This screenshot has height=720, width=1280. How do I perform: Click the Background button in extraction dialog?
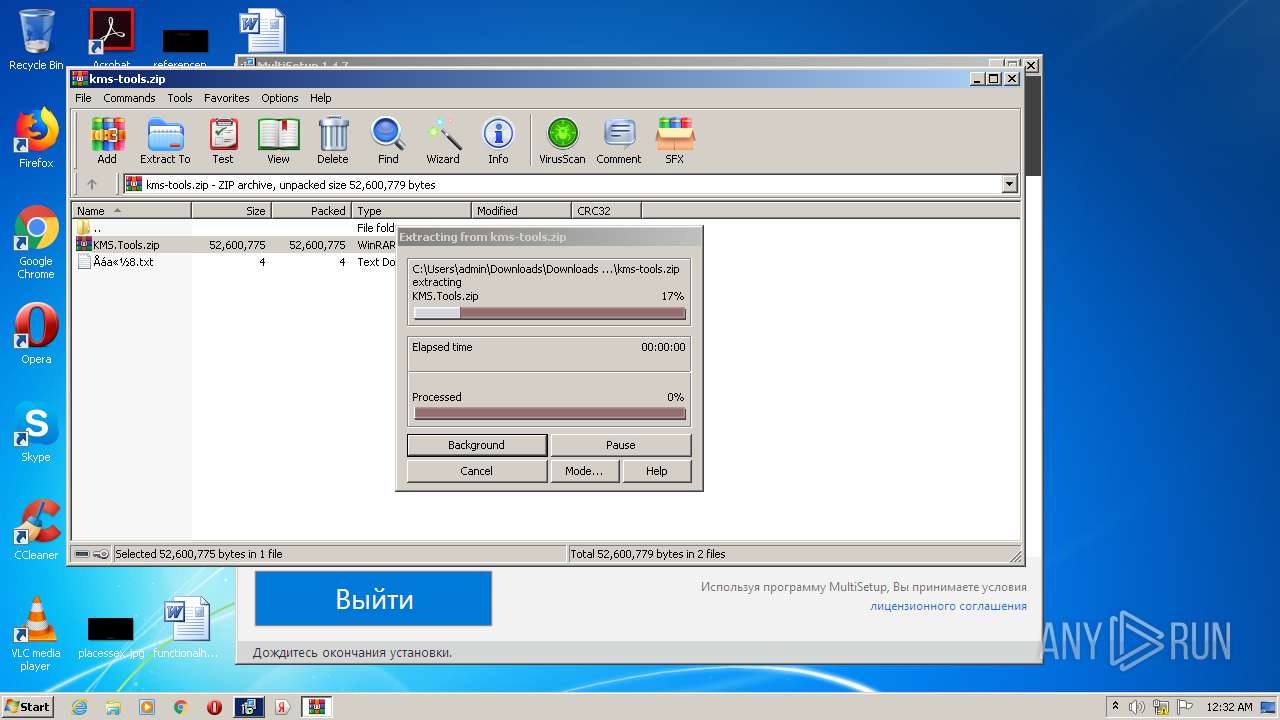tap(477, 445)
